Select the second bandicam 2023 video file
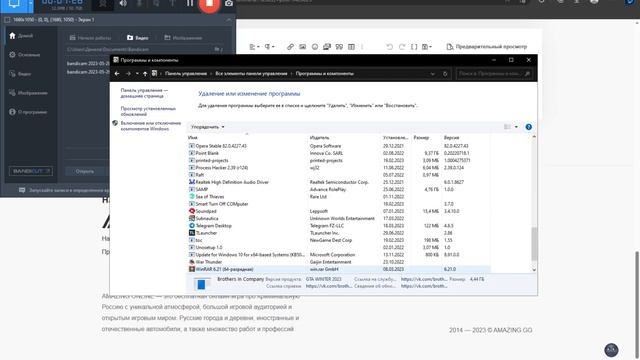Screen dimensions: 640x360 pyautogui.click(x=88, y=72)
